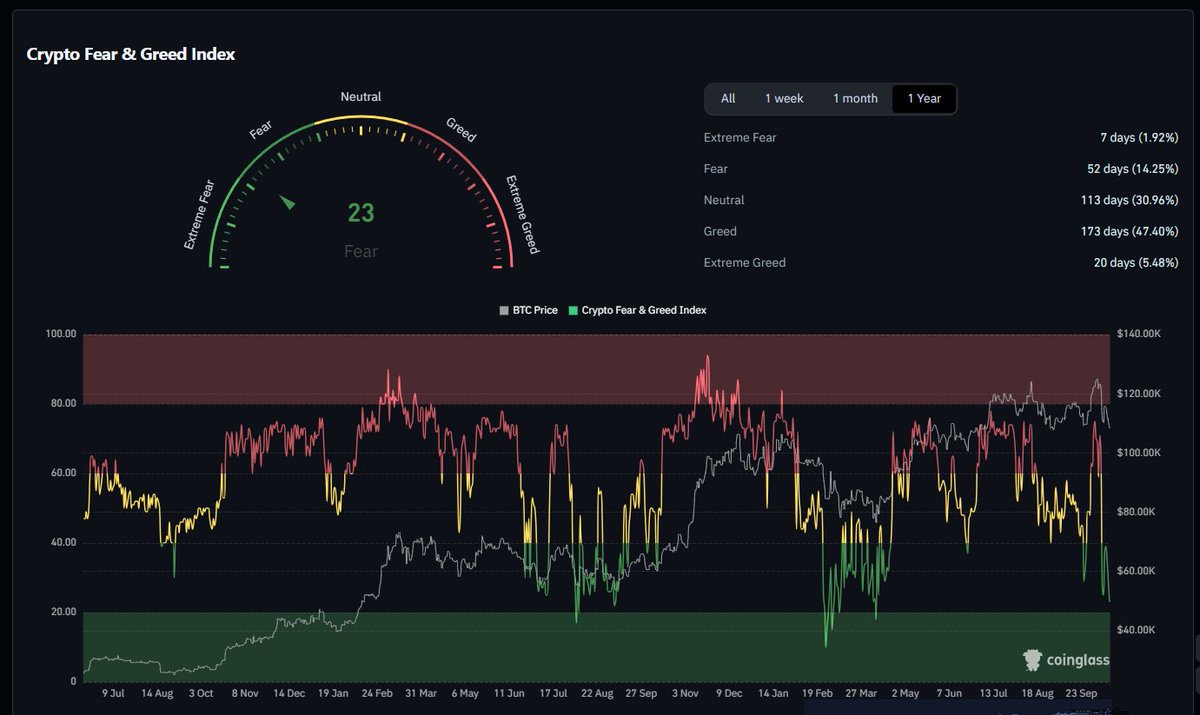Click the green "23" gauge reading
The height and width of the screenshot is (715, 1200).
(x=360, y=212)
